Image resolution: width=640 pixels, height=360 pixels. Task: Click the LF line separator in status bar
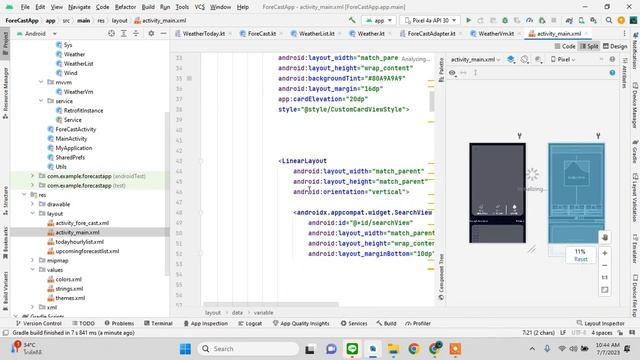[x=563, y=333]
